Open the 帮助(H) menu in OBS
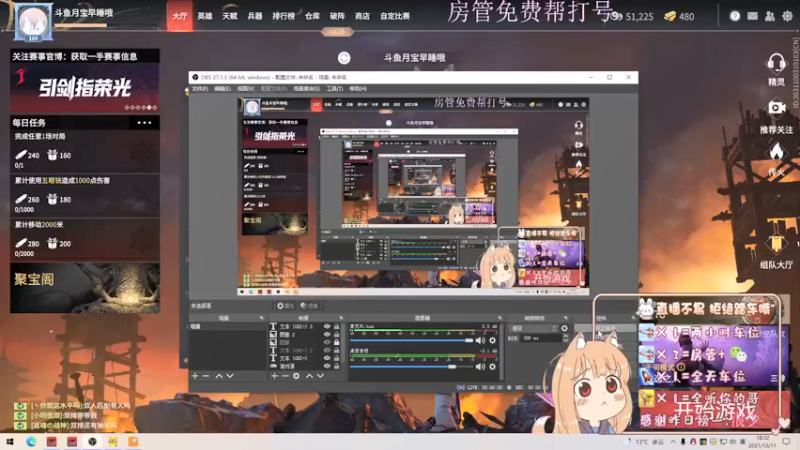 coord(358,89)
